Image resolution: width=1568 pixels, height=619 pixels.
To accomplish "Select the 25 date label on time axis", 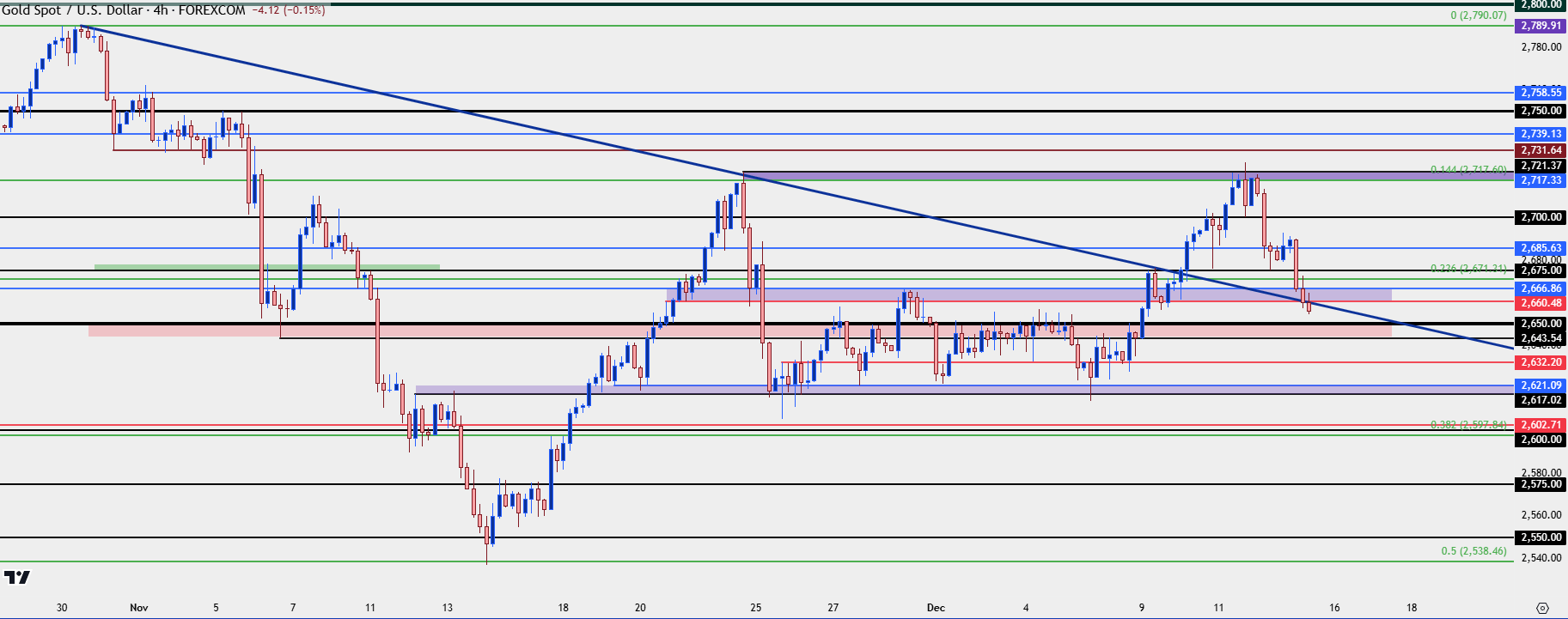I will pos(756,608).
